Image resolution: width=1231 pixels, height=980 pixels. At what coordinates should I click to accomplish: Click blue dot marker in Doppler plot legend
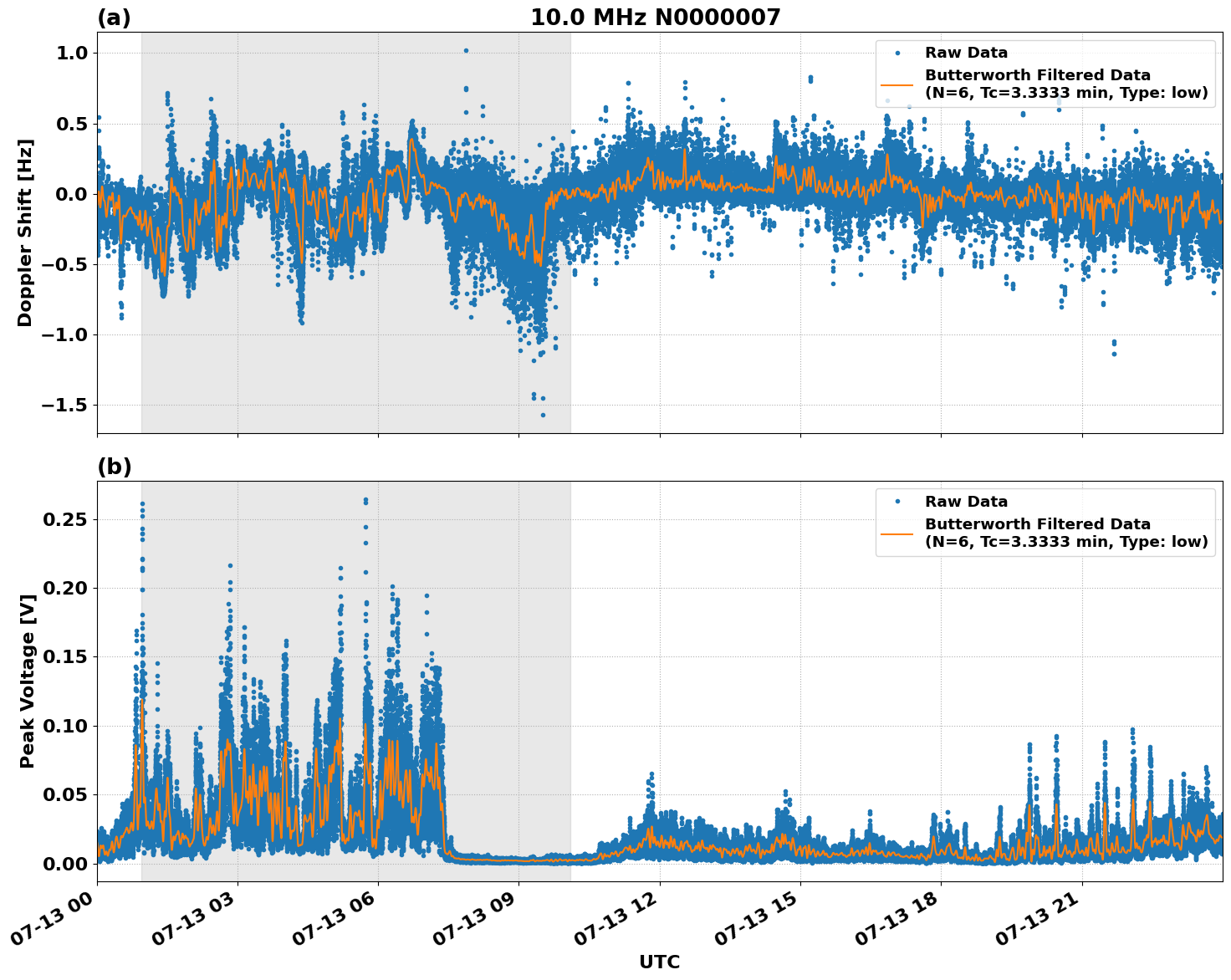[x=897, y=53]
